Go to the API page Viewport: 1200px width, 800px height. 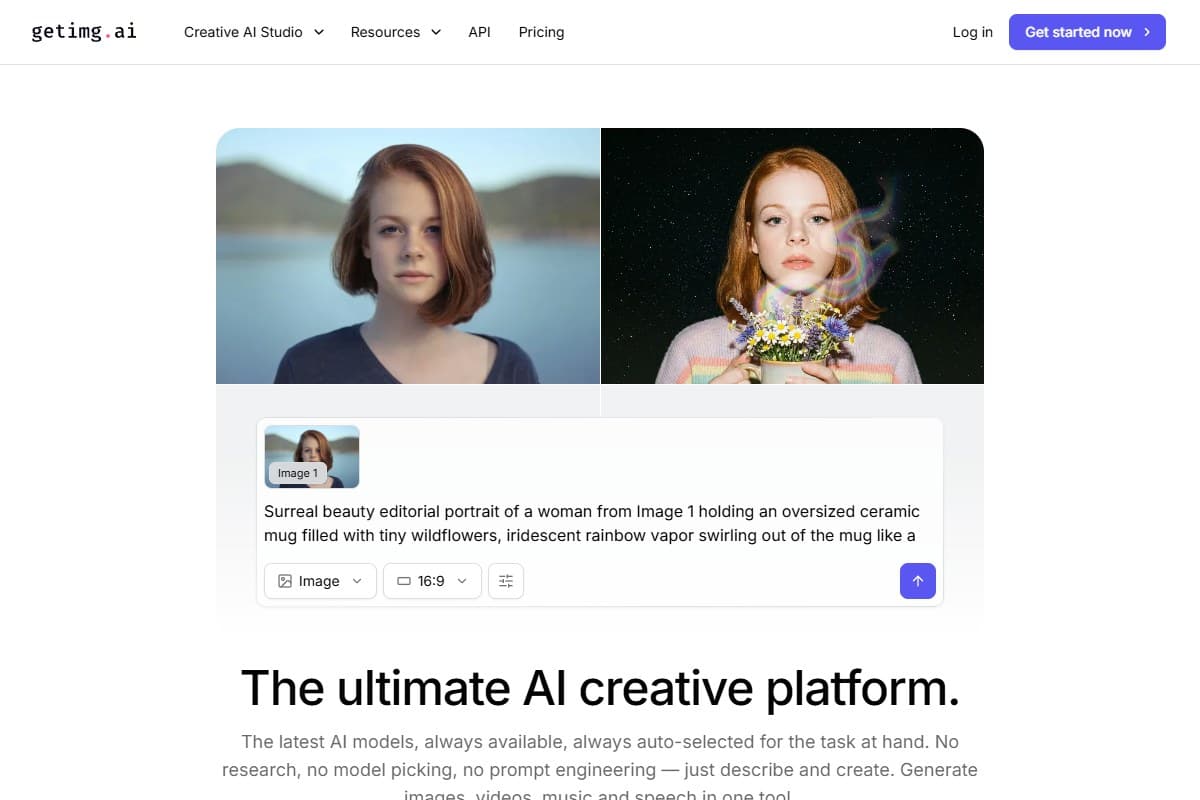(x=479, y=32)
